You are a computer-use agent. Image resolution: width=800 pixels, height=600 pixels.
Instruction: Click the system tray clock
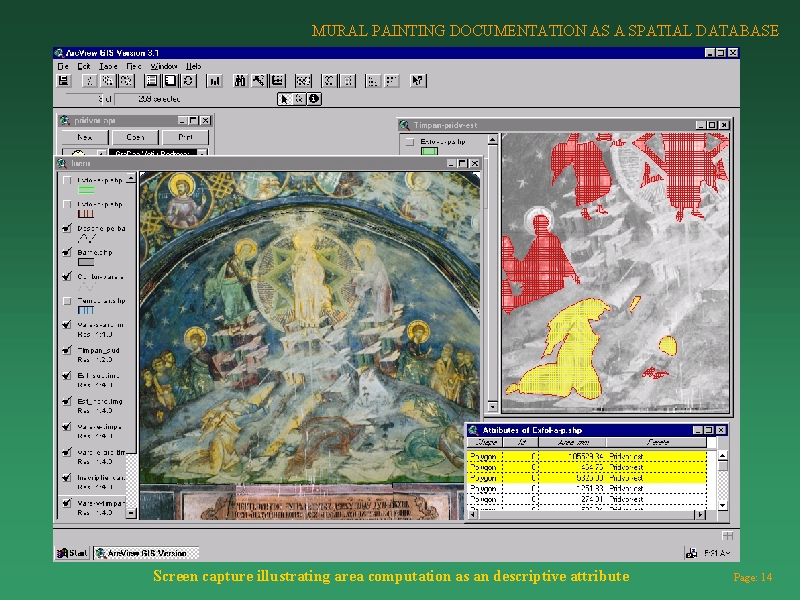point(717,553)
